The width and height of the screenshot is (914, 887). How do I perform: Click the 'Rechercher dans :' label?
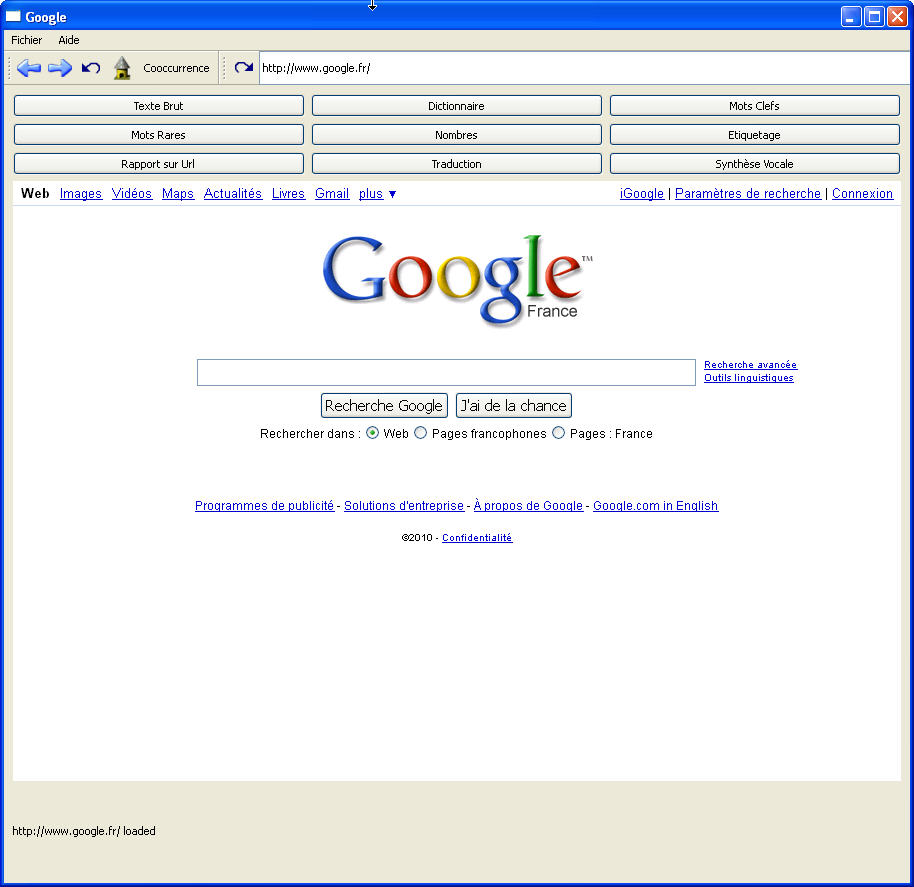click(x=310, y=434)
